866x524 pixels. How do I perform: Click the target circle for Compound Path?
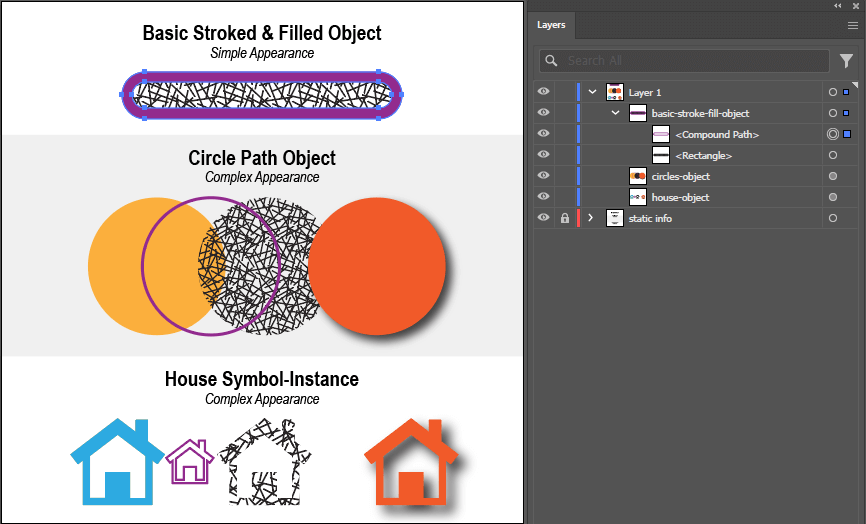pyautogui.click(x=833, y=134)
